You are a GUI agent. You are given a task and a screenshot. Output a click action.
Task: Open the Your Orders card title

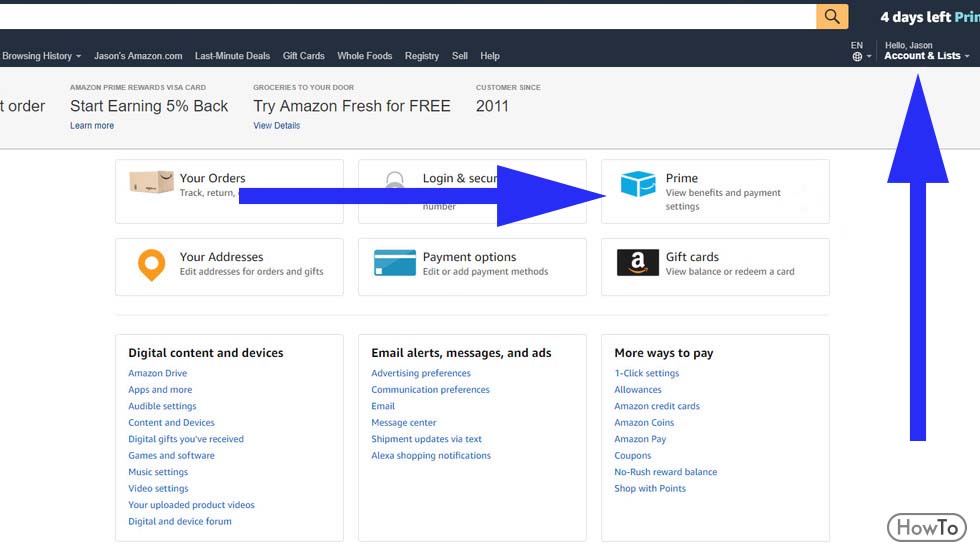coord(212,178)
